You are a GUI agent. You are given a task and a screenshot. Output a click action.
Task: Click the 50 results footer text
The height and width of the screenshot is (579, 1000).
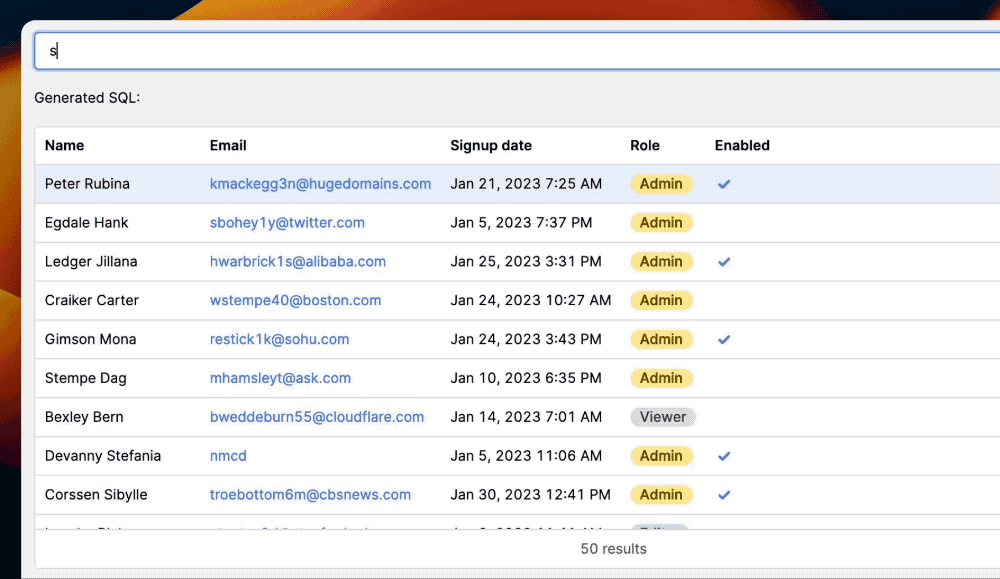[x=613, y=549]
